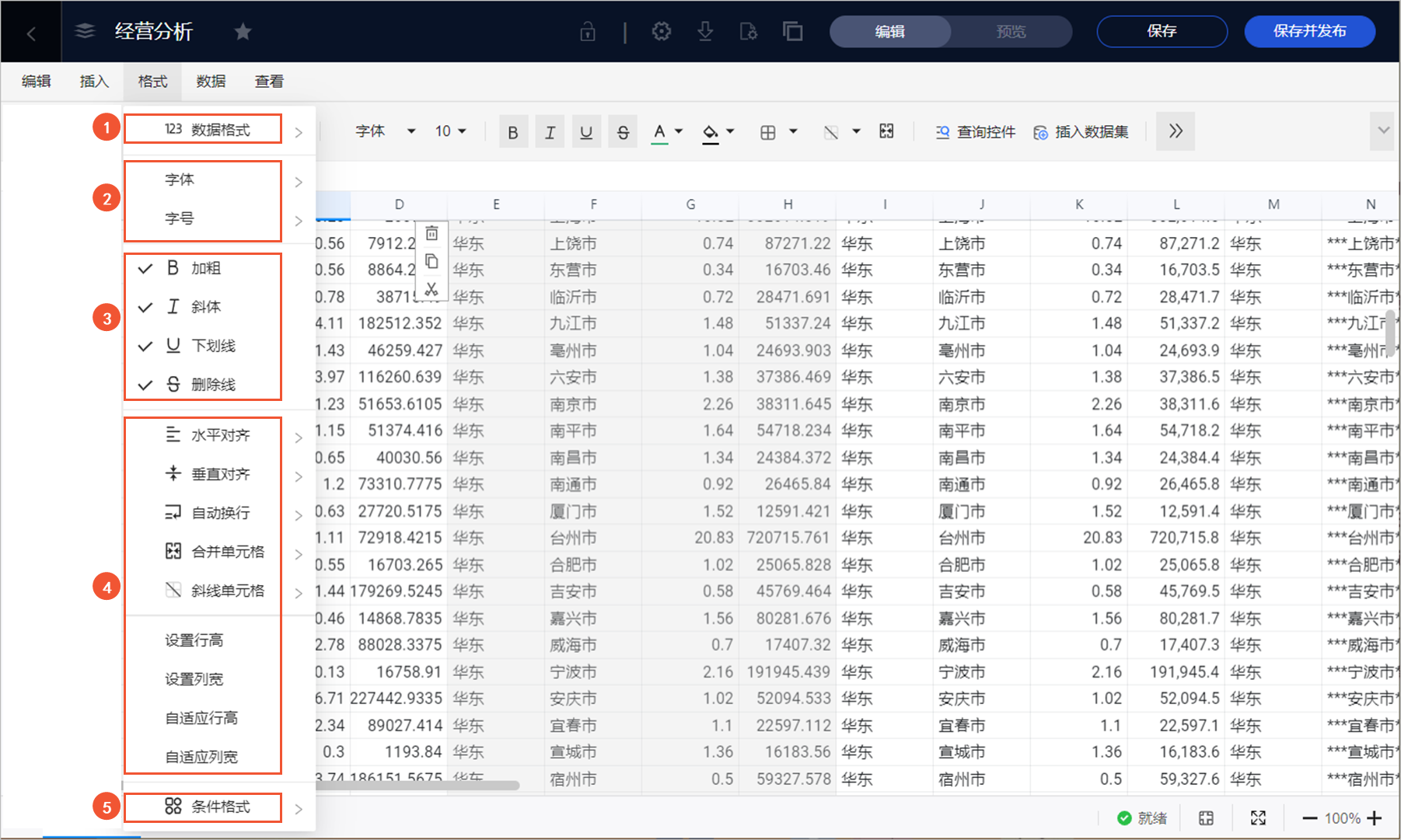Viewport: 1401px width, 840px height.
Task: Click the borders grid icon
Action: tap(768, 132)
